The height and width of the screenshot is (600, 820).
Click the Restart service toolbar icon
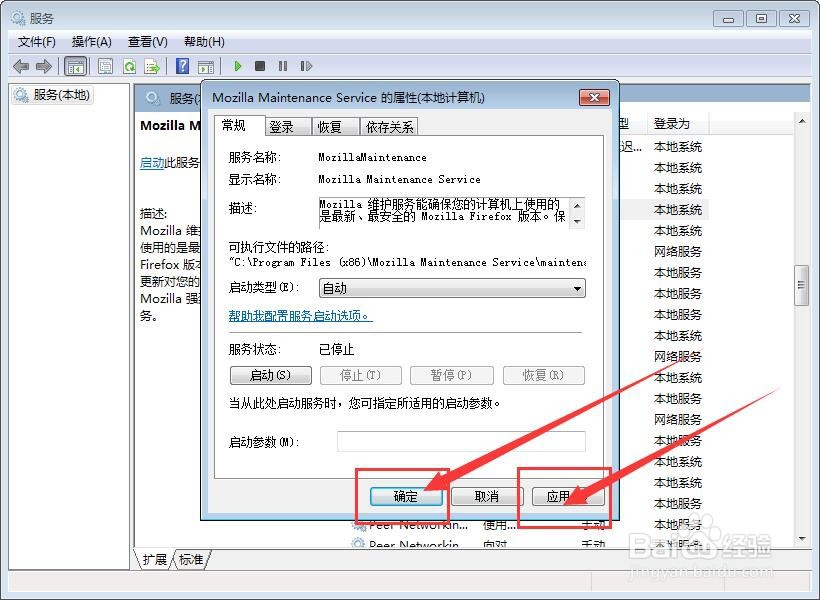coord(306,66)
